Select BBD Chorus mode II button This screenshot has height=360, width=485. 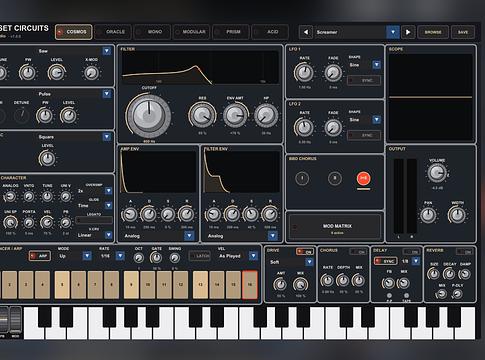click(x=335, y=178)
